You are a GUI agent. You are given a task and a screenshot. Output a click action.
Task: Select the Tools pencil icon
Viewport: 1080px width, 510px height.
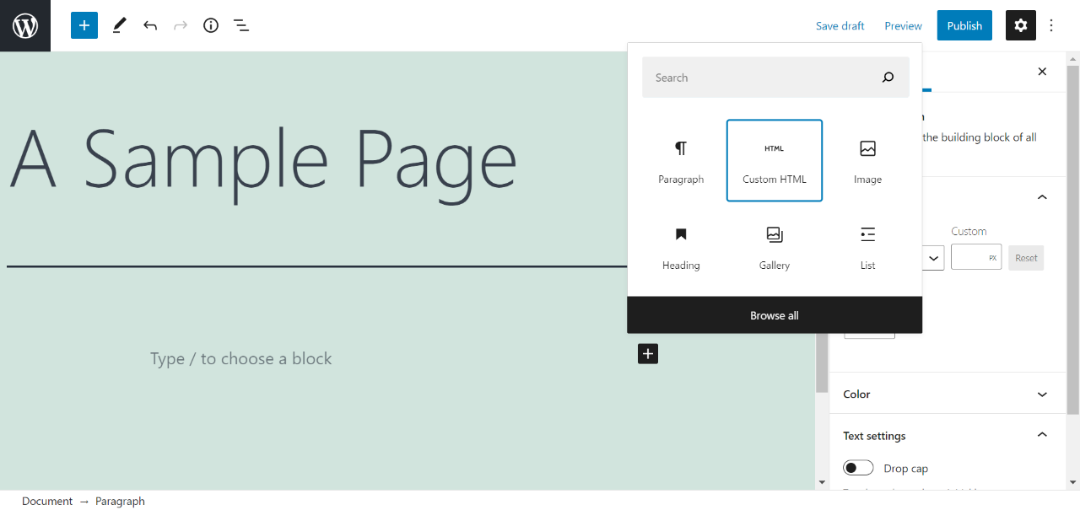[120, 25]
